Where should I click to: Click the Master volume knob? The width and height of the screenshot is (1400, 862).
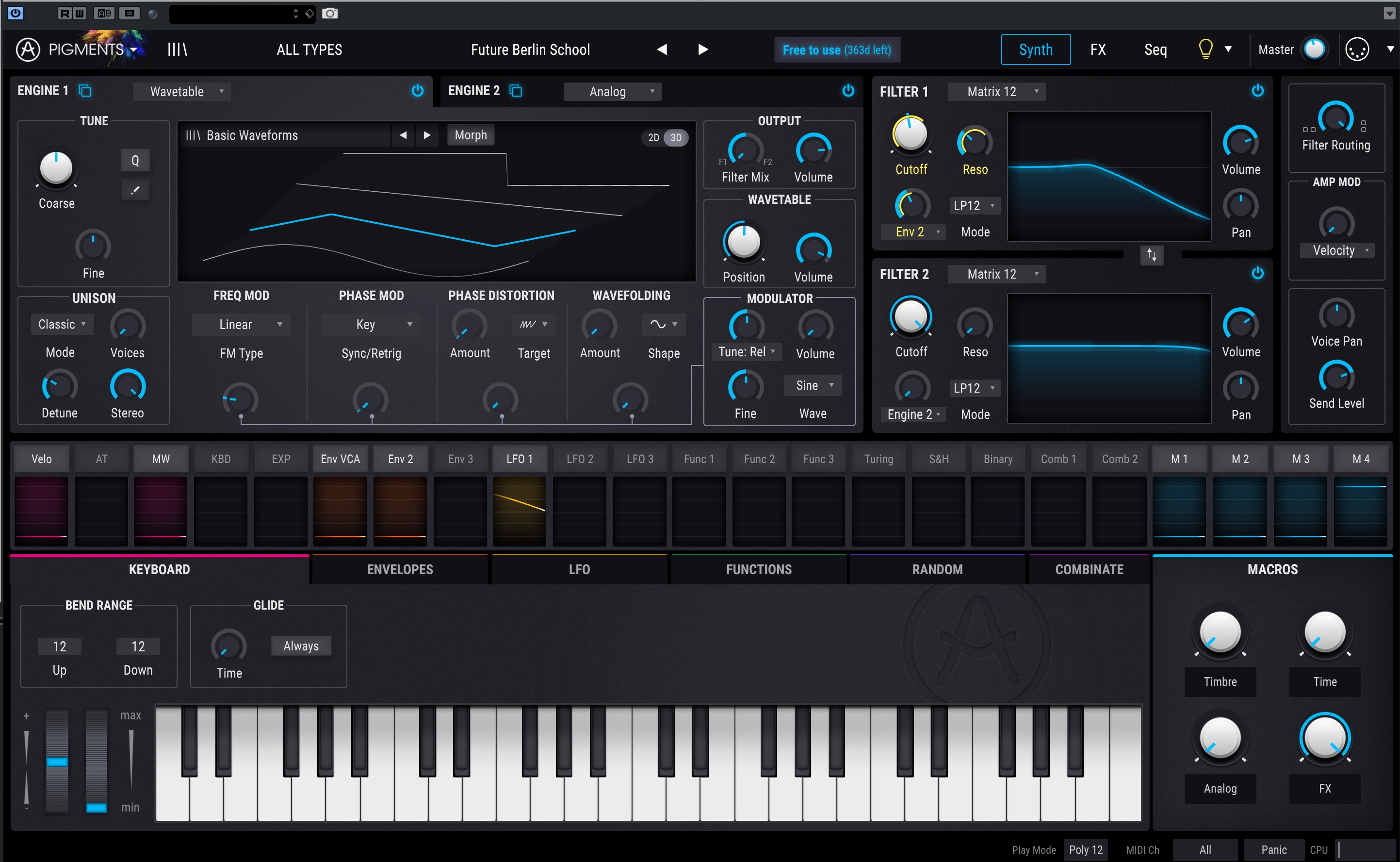pyautogui.click(x=1314, y=50)
